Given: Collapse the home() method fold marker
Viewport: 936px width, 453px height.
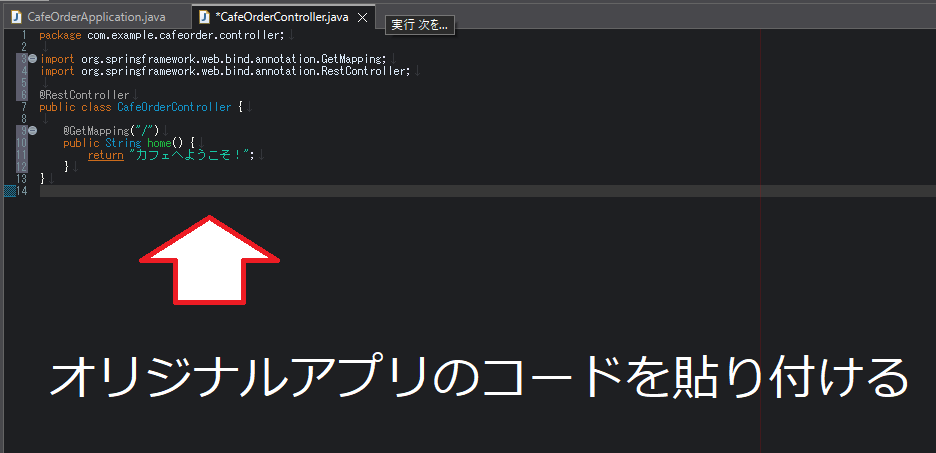Looking at the screenshot, I should pyautogui.click(x=32, y=131).
